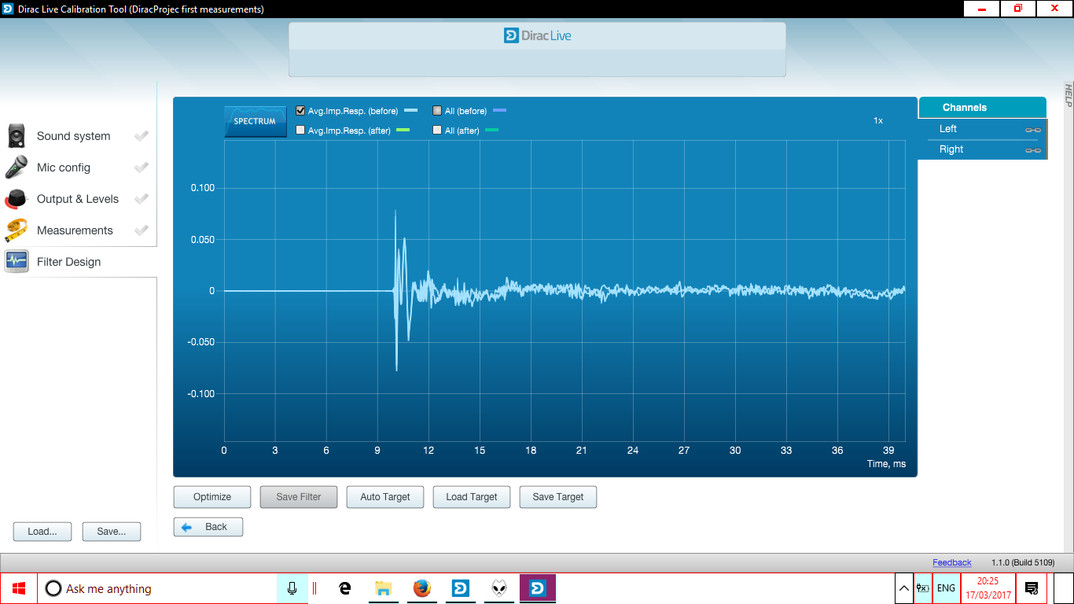Screen dimensions: 1074x604
Task: Click the link icon for Right channel
Action: [x=1032, y=150]
